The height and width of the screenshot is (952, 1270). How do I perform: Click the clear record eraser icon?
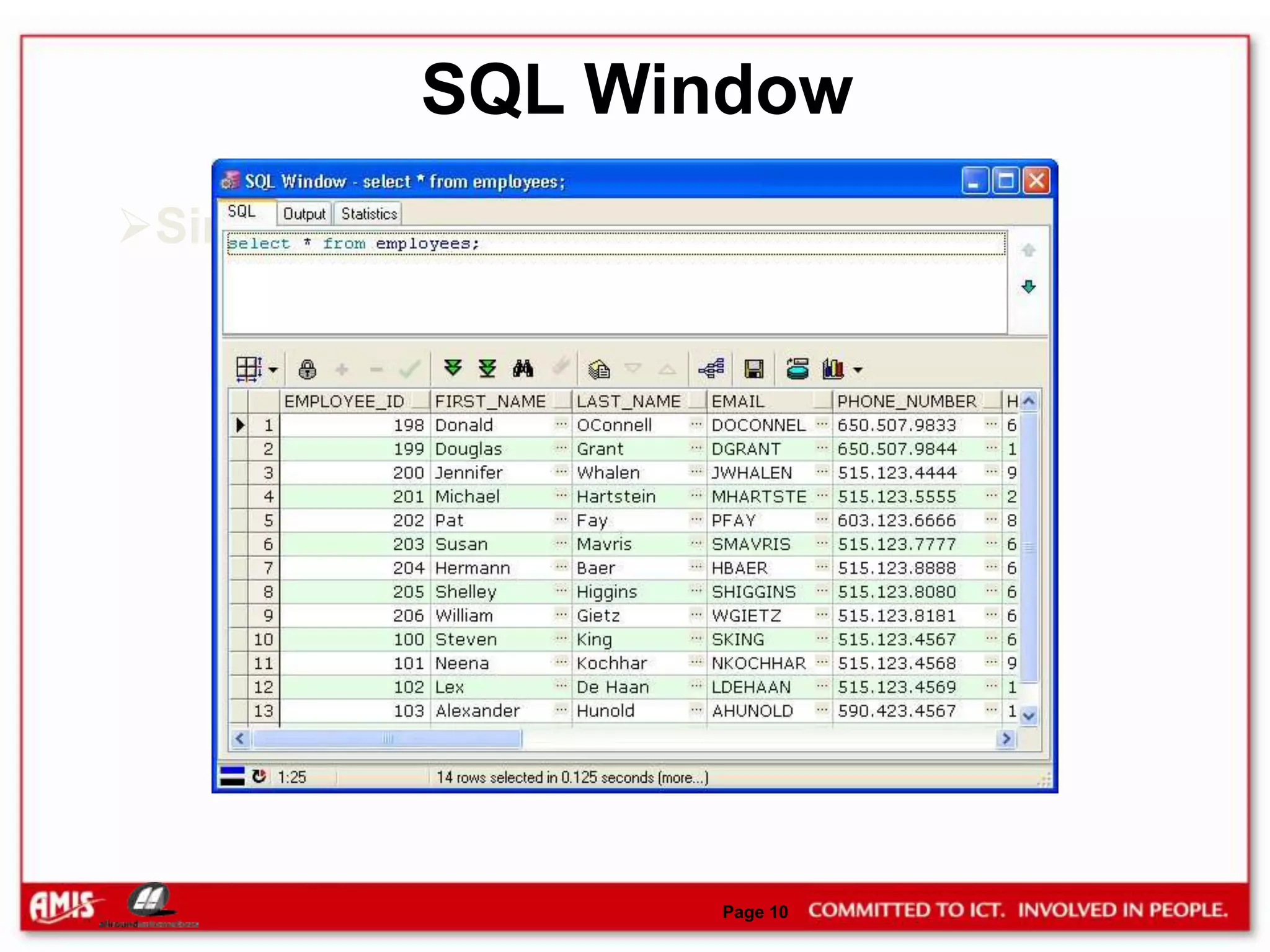click(561, 366)
